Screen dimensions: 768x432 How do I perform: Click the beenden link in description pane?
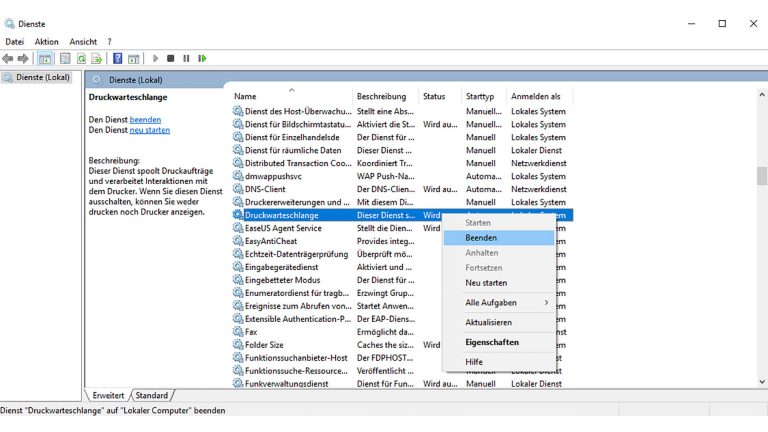pos(145,119)
